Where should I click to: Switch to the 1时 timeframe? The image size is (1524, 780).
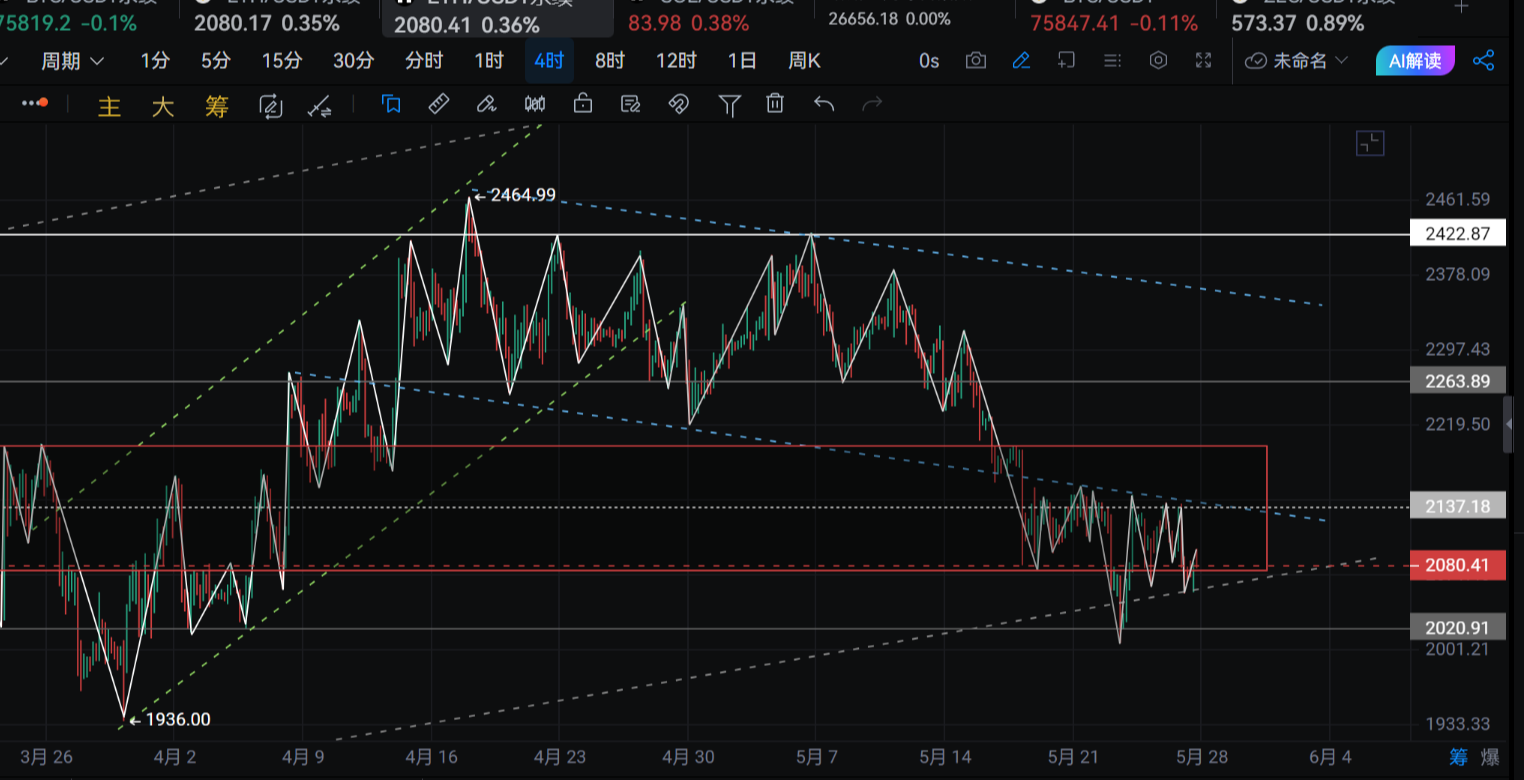point(489,61)
